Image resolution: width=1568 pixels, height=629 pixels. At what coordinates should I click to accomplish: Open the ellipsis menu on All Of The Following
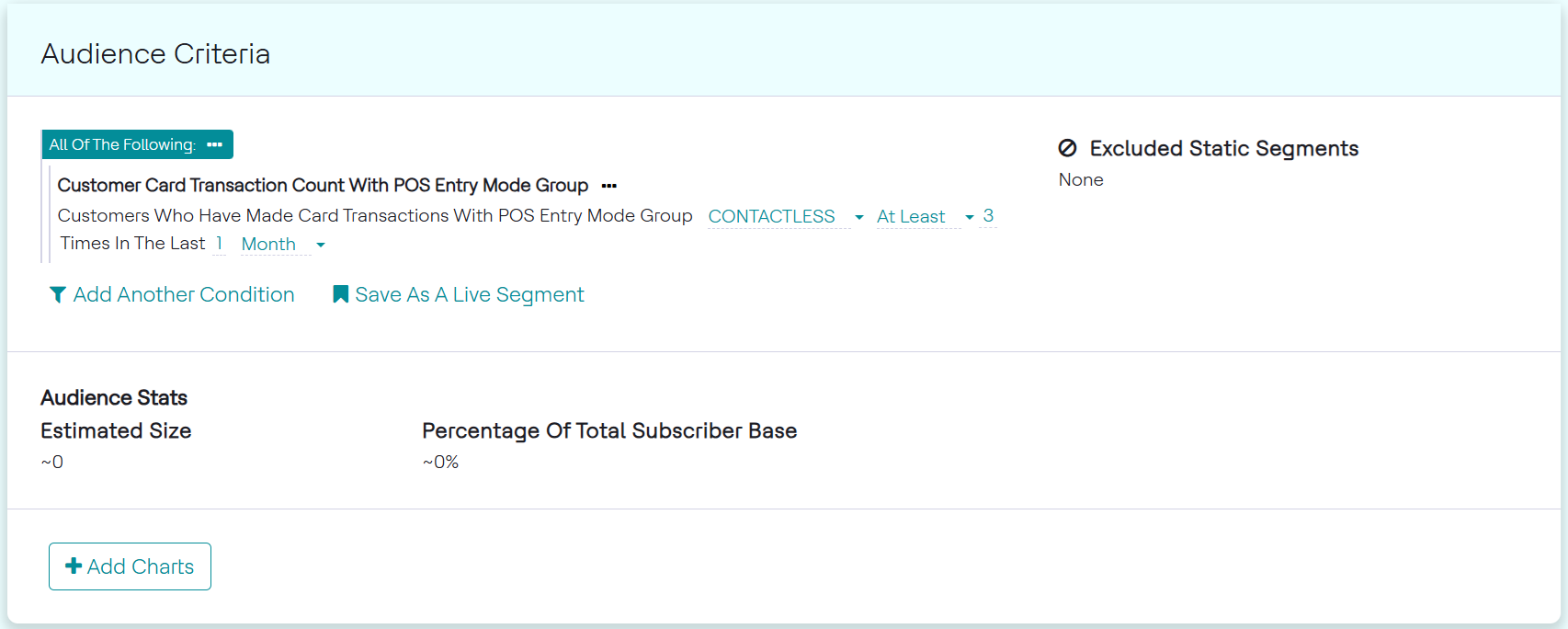[x=215, y=145]
